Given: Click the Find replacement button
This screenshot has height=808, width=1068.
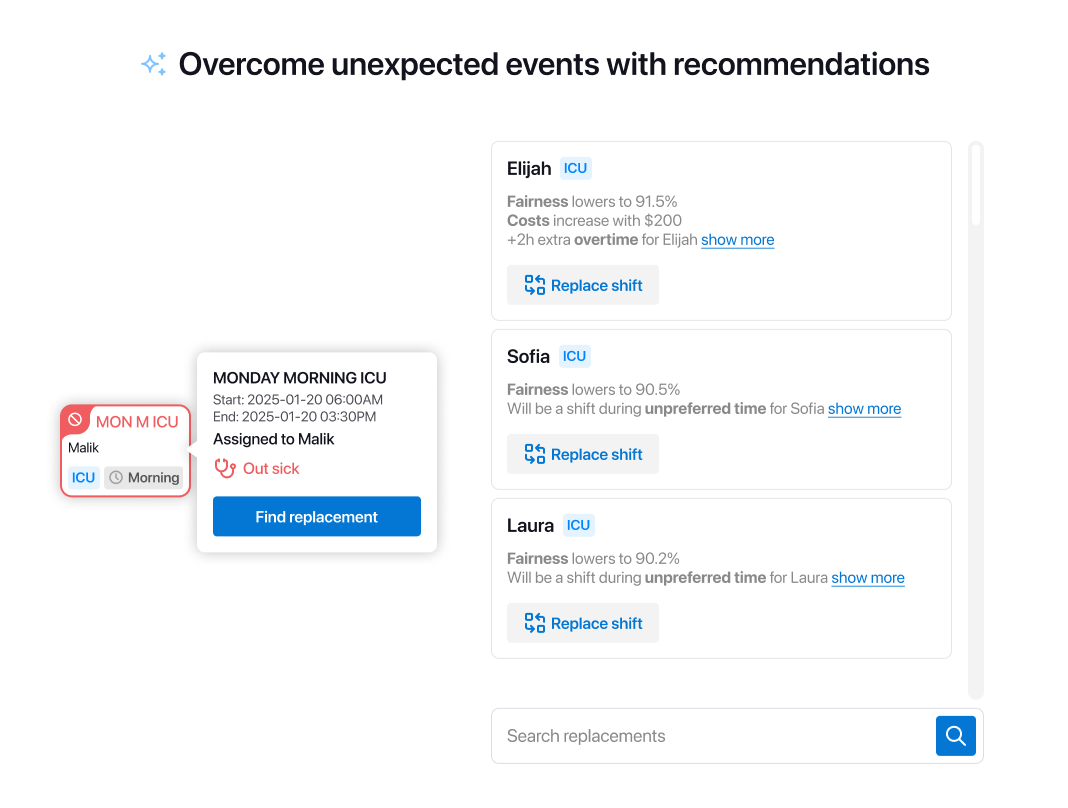Looking at the screenshot, I should click(316, 516).
